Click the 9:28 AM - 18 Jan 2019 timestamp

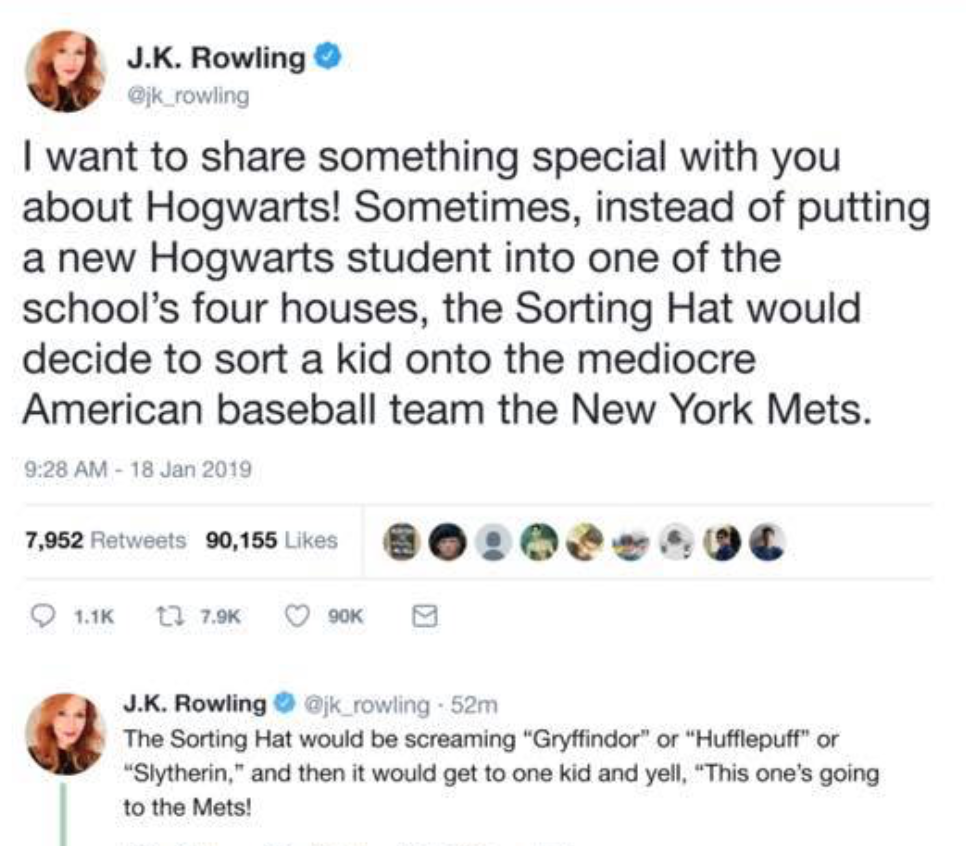[138, 470]
